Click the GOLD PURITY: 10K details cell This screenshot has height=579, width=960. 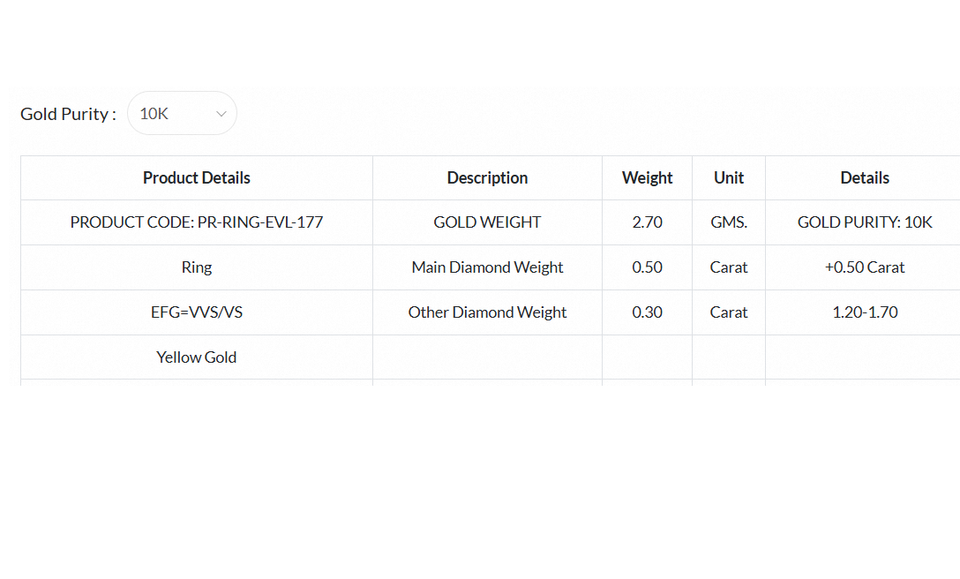[864, 222]
